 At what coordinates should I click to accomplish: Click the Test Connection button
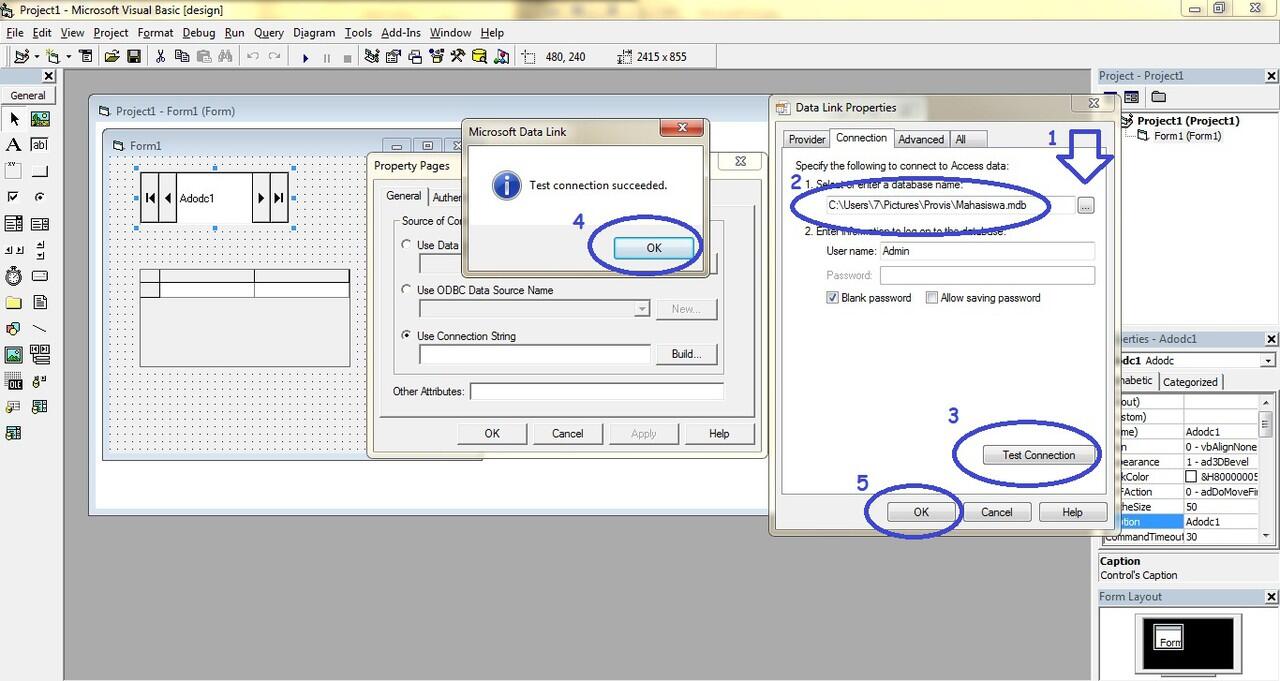(1038, 455)
